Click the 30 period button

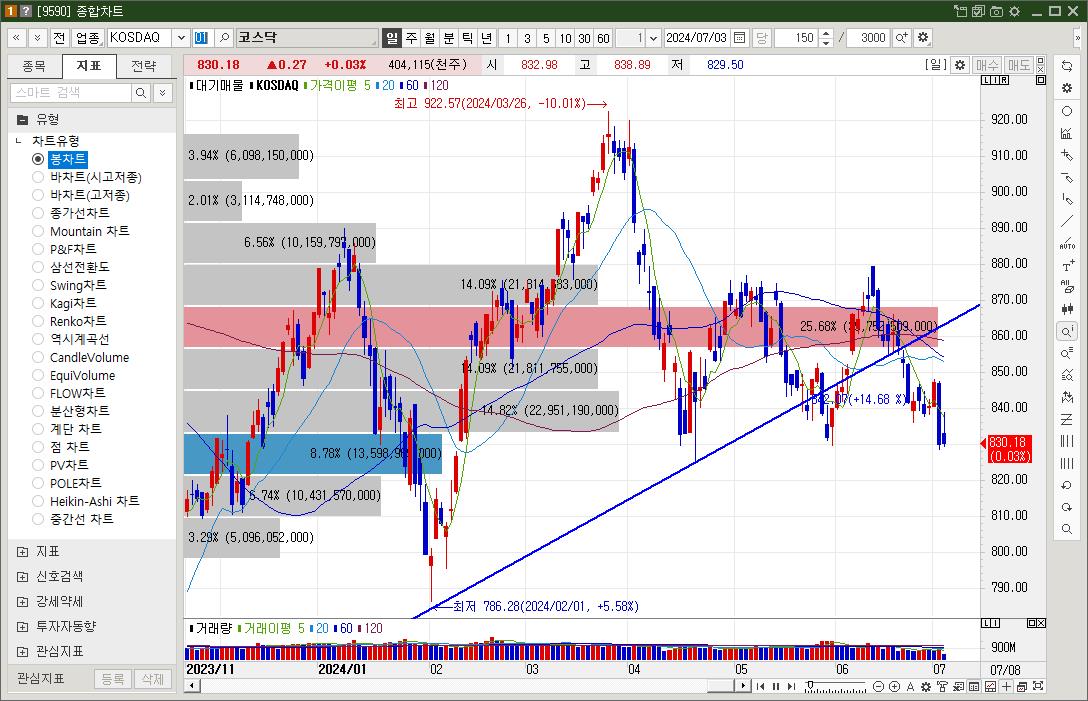585,37
